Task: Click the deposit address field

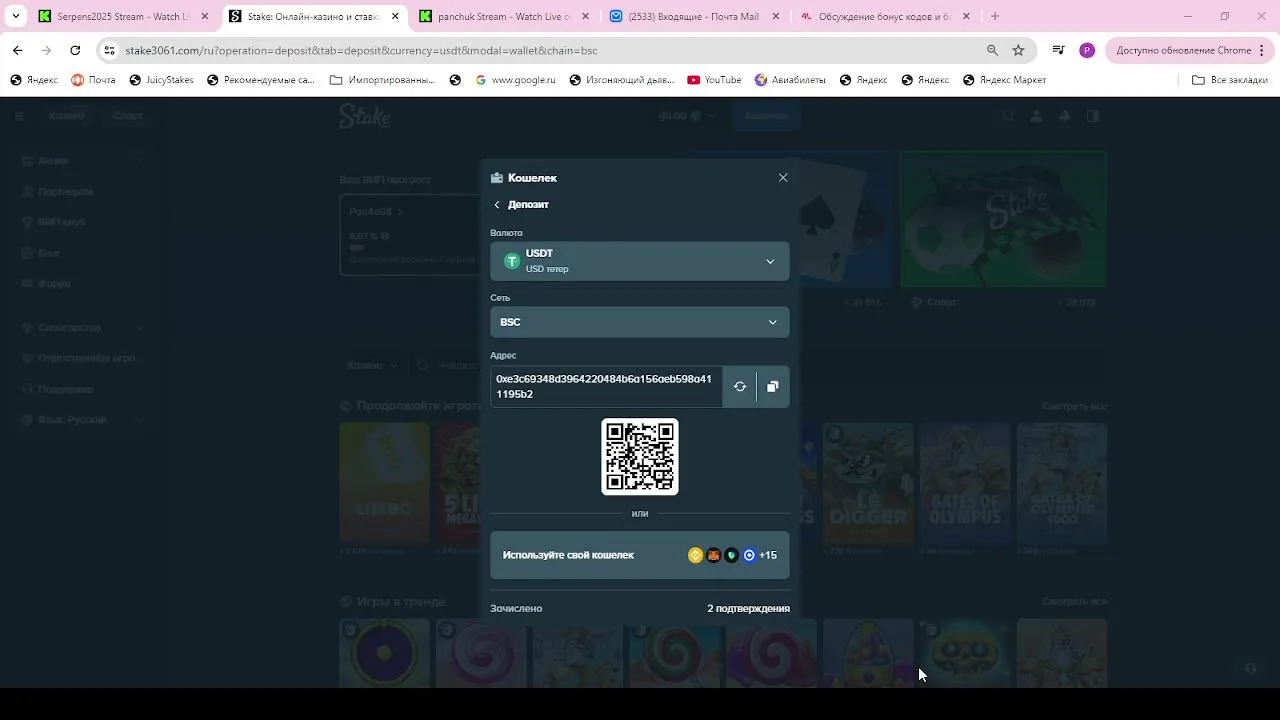Action: [606, 387]
